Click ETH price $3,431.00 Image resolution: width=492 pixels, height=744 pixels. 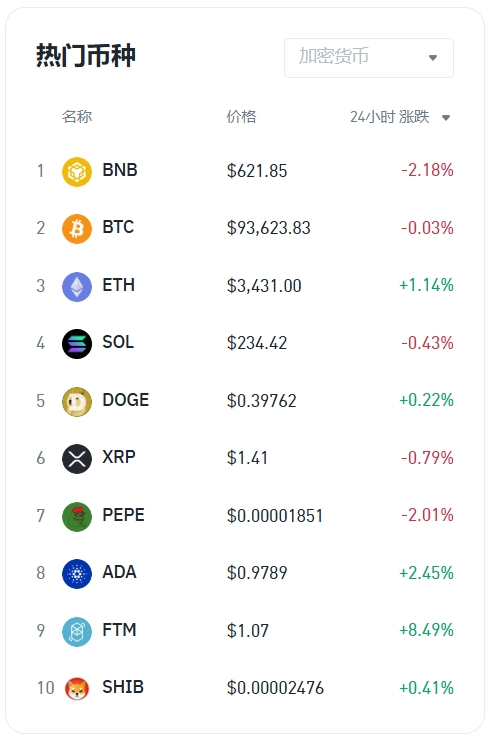pyautogui.click(x=264, y=286)
